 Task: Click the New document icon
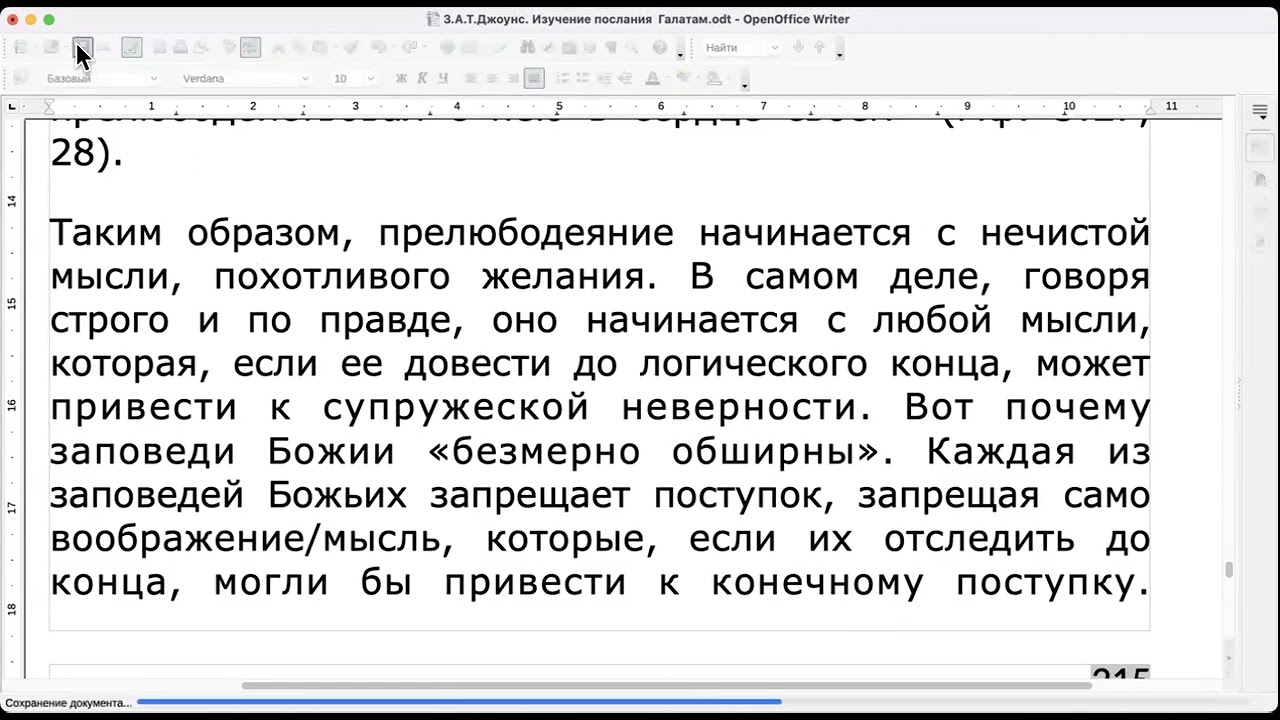tap(20, 47)
